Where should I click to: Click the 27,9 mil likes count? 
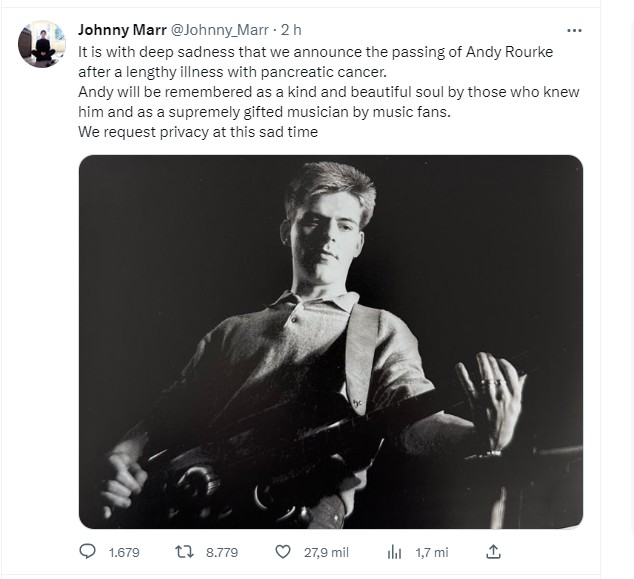pyautogui.click(x=324, y=551)
